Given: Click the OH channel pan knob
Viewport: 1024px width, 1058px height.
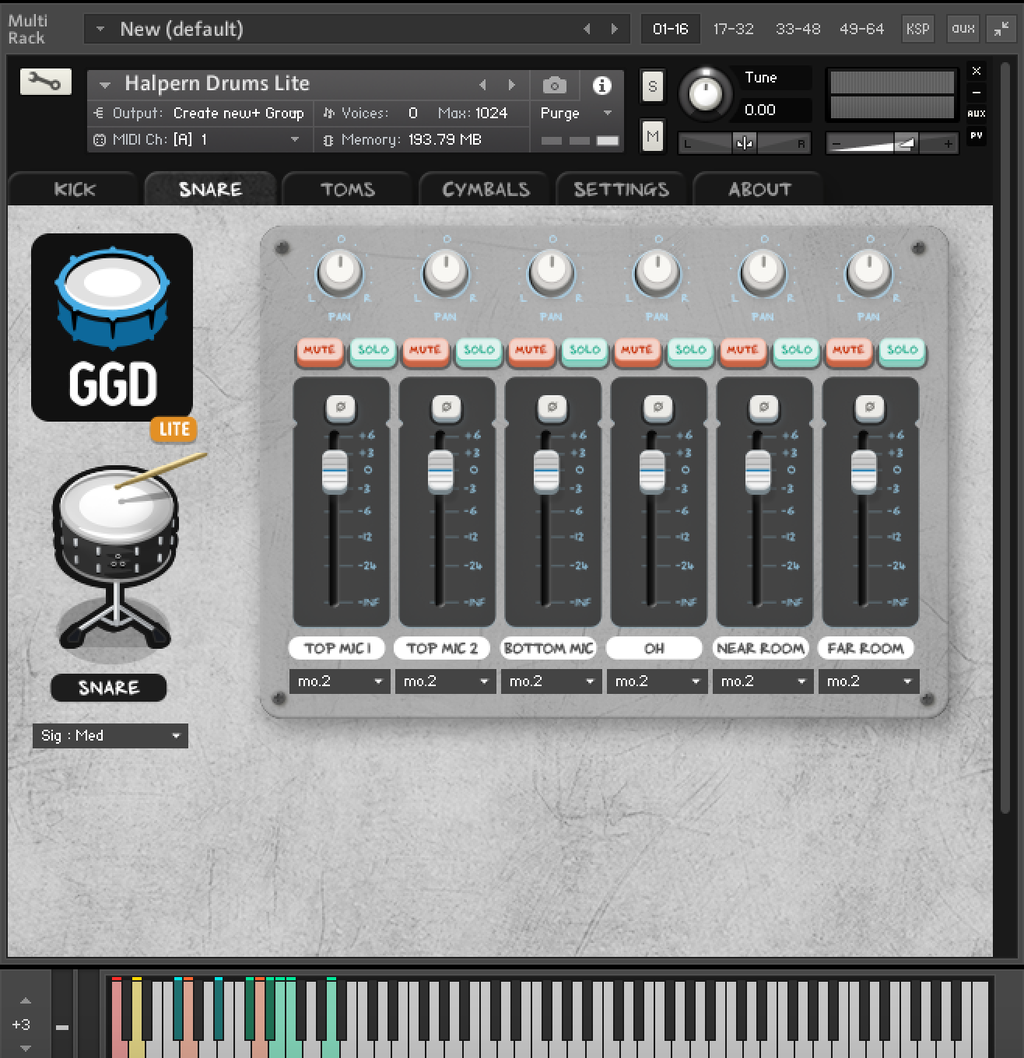Looking at the screenshot, I should point(657,273).
